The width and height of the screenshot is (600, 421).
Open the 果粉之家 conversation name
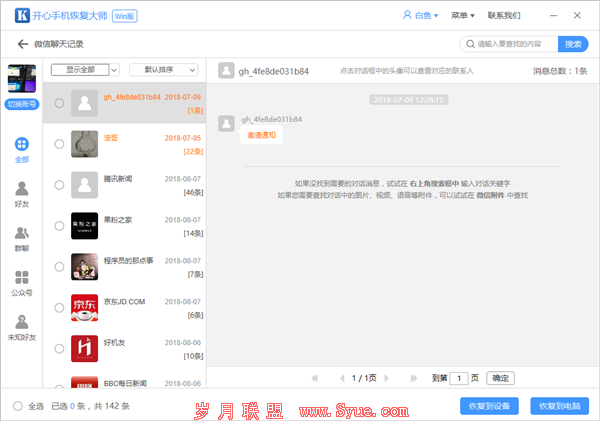click(118, 220)
